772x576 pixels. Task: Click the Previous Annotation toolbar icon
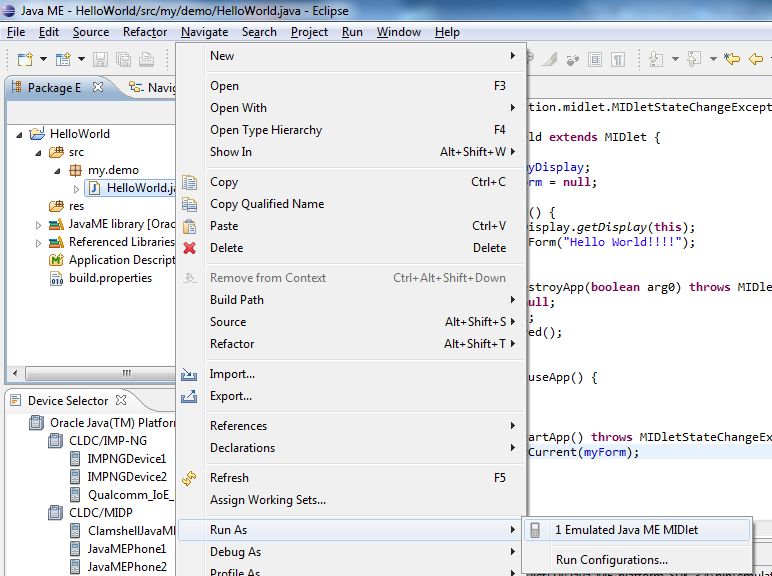tap(694, 60)
